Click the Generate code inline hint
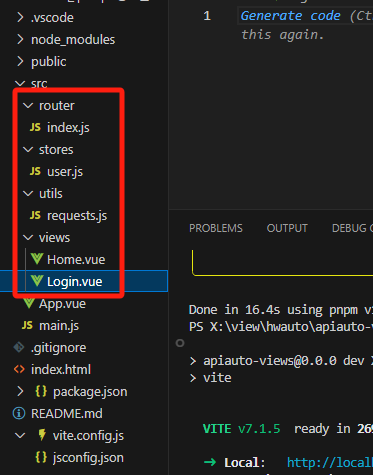This screenshot has width=373, height=475. (x=291, y=16)
